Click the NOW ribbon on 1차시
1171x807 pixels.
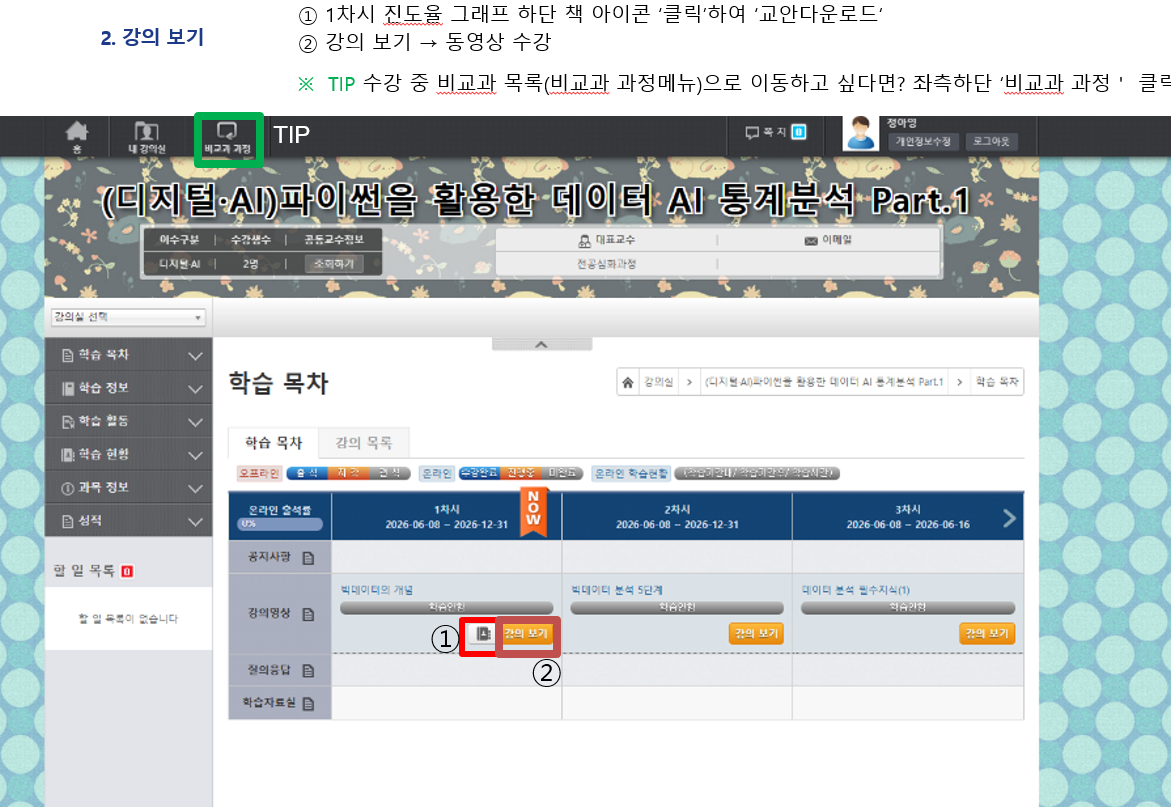click(x=533, y=511)
